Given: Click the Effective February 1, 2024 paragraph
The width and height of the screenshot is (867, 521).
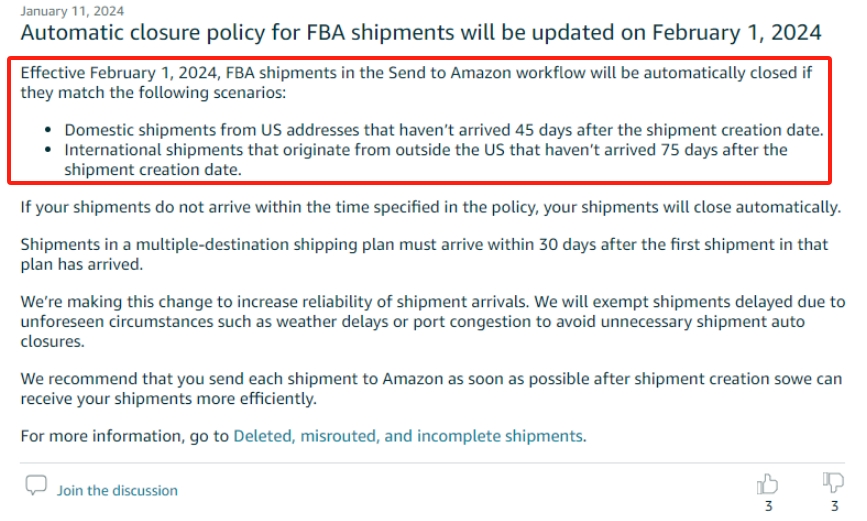Looking at the screenshot, I should (416, 82).
